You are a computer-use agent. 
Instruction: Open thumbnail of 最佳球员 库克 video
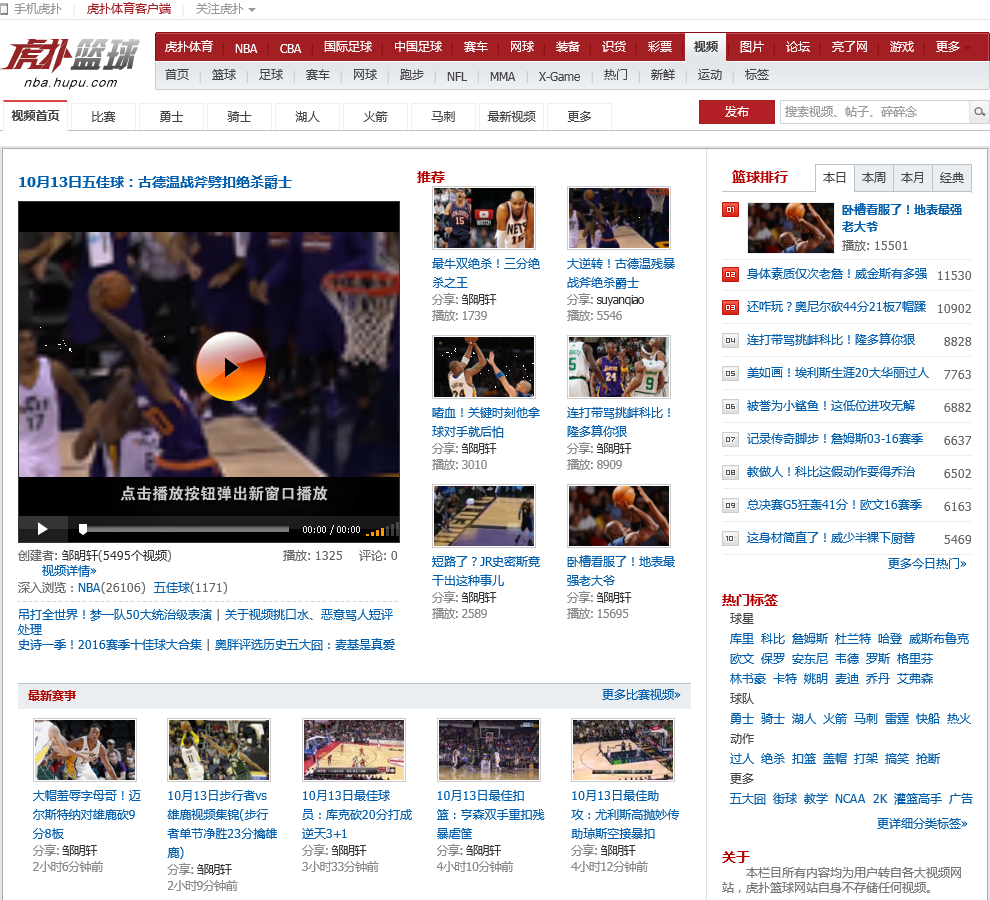tap(354, 750)
